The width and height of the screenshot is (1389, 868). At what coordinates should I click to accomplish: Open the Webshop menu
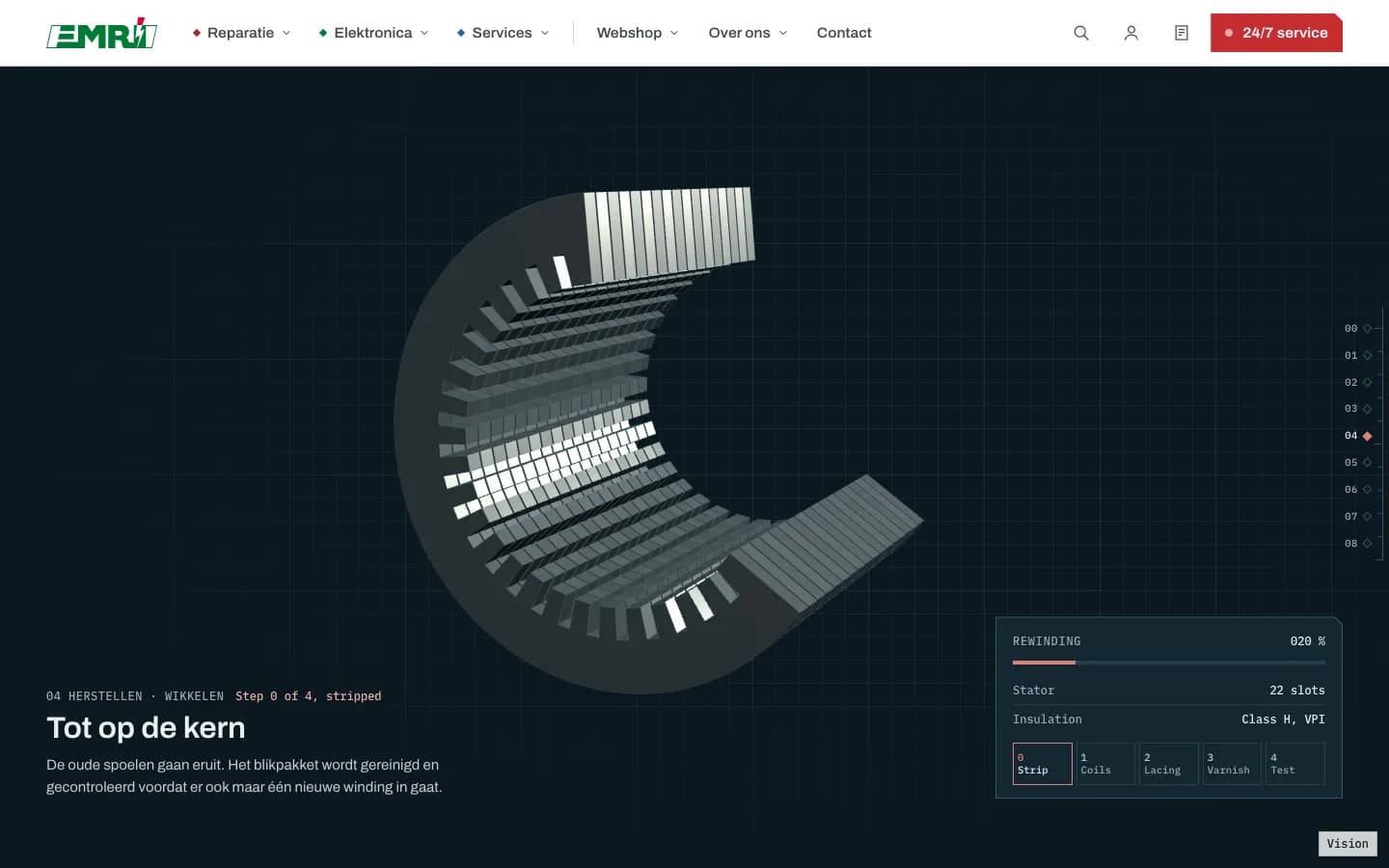tap(638, 33)
